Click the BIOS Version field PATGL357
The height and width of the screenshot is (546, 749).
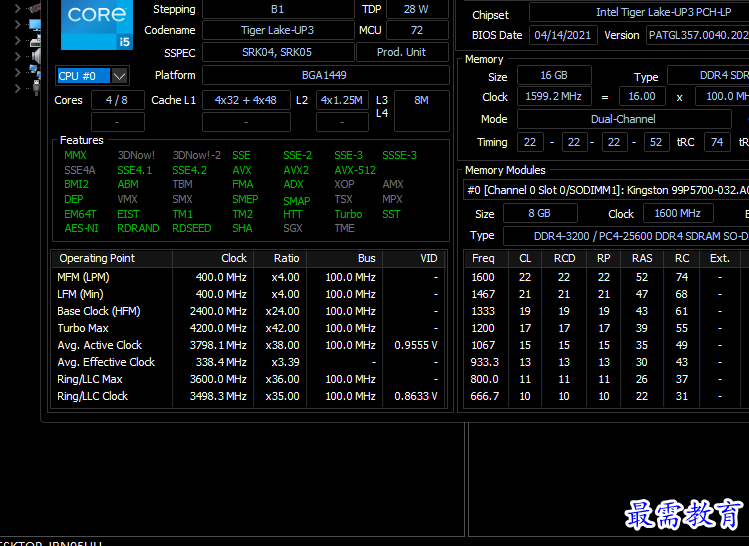click(x=697, y=35)
